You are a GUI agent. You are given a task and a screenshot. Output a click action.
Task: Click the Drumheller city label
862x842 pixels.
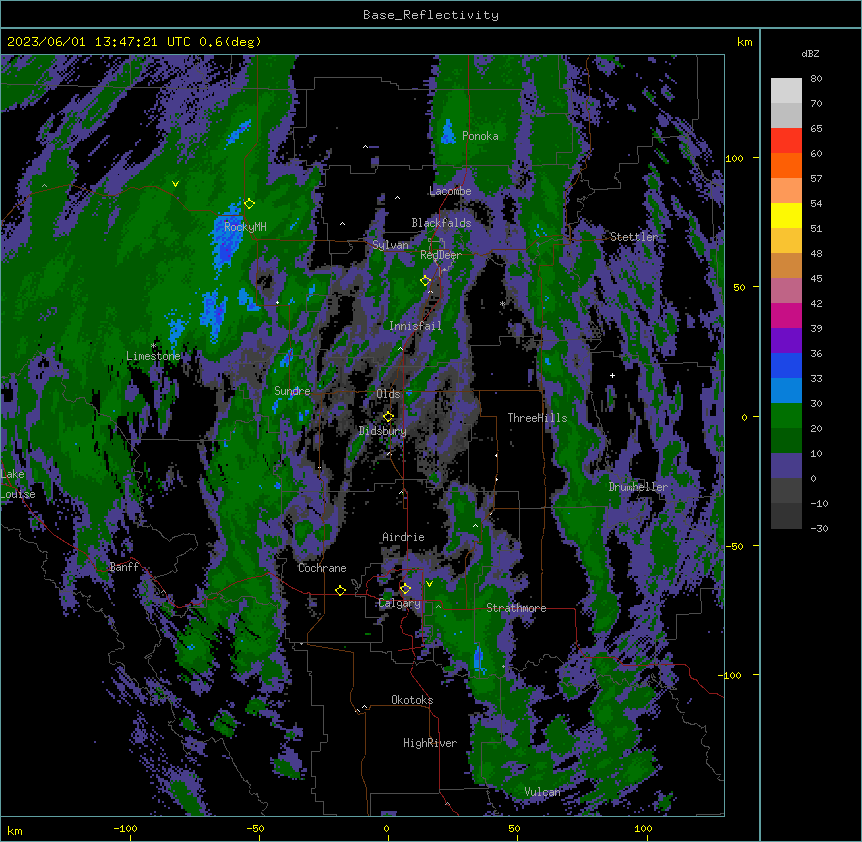click(638, 487)
